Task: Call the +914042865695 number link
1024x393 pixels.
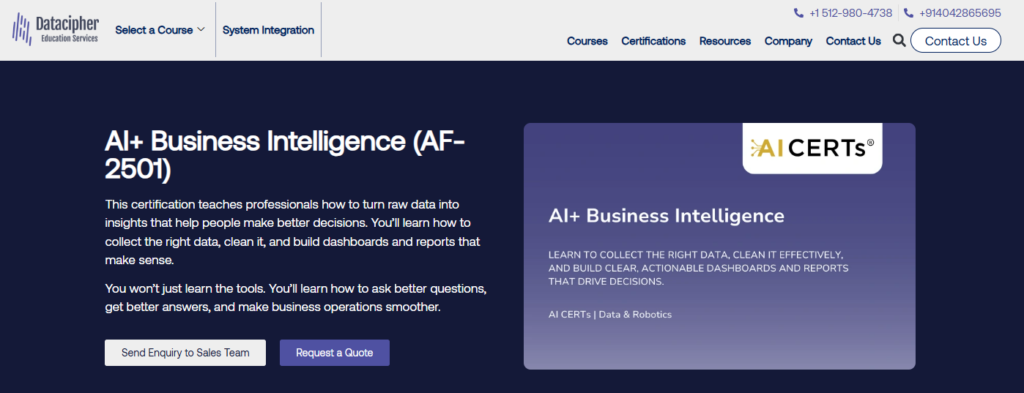Action: tap(959, 13)
